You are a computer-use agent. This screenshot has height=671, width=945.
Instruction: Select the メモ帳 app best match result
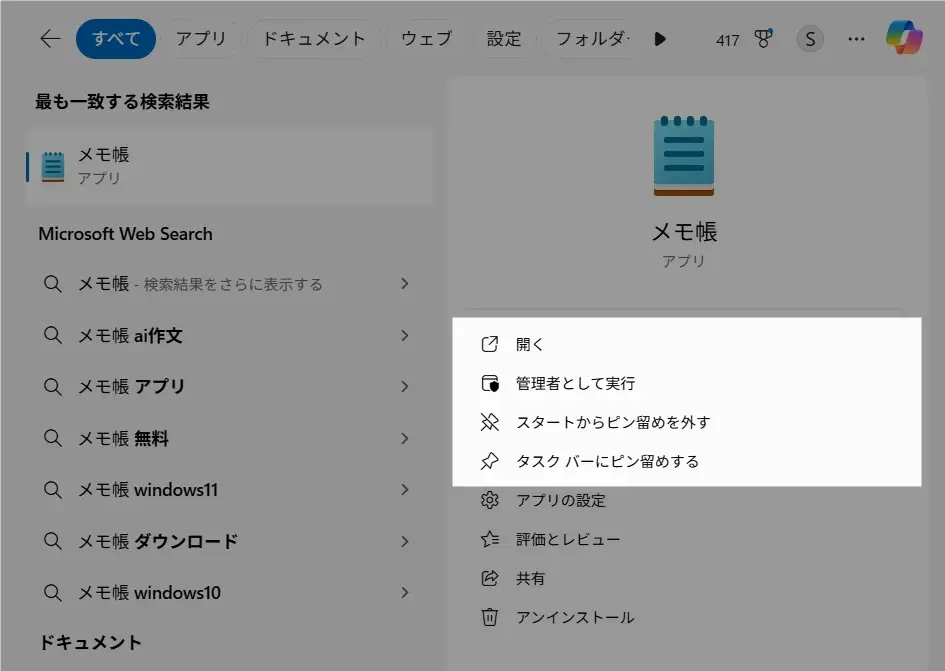pyautogui.click(x=230, y=166)
